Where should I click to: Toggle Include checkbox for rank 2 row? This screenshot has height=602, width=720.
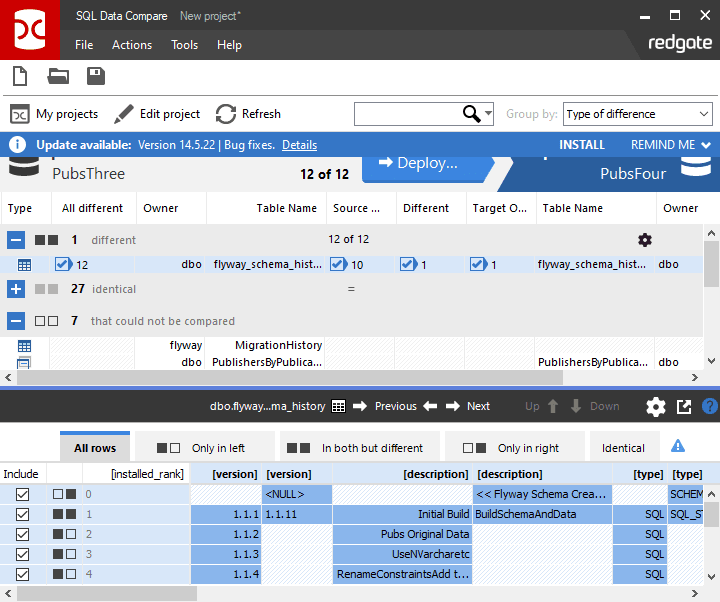pos(22,534)
